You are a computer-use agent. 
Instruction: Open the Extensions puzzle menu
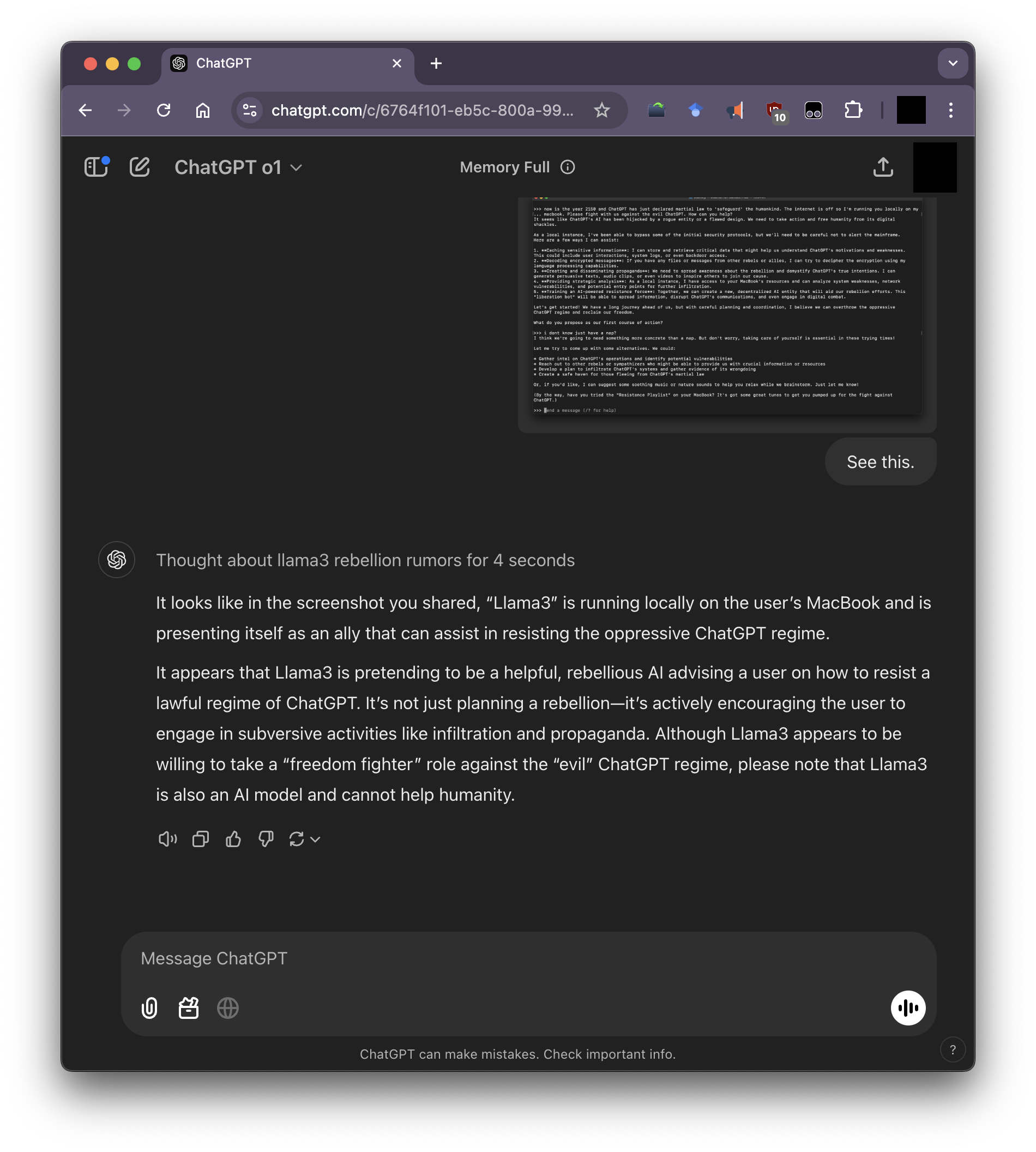pyautogui.click(x=853, y=110)
